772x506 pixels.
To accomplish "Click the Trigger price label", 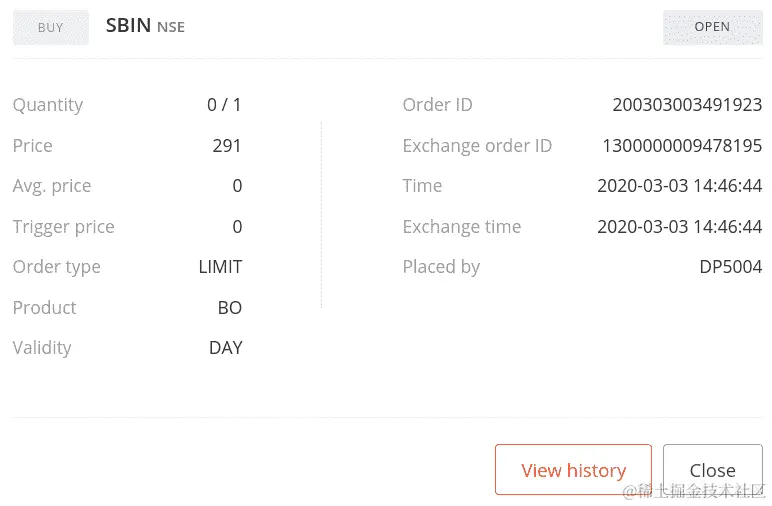I will (x=63, y=227).
